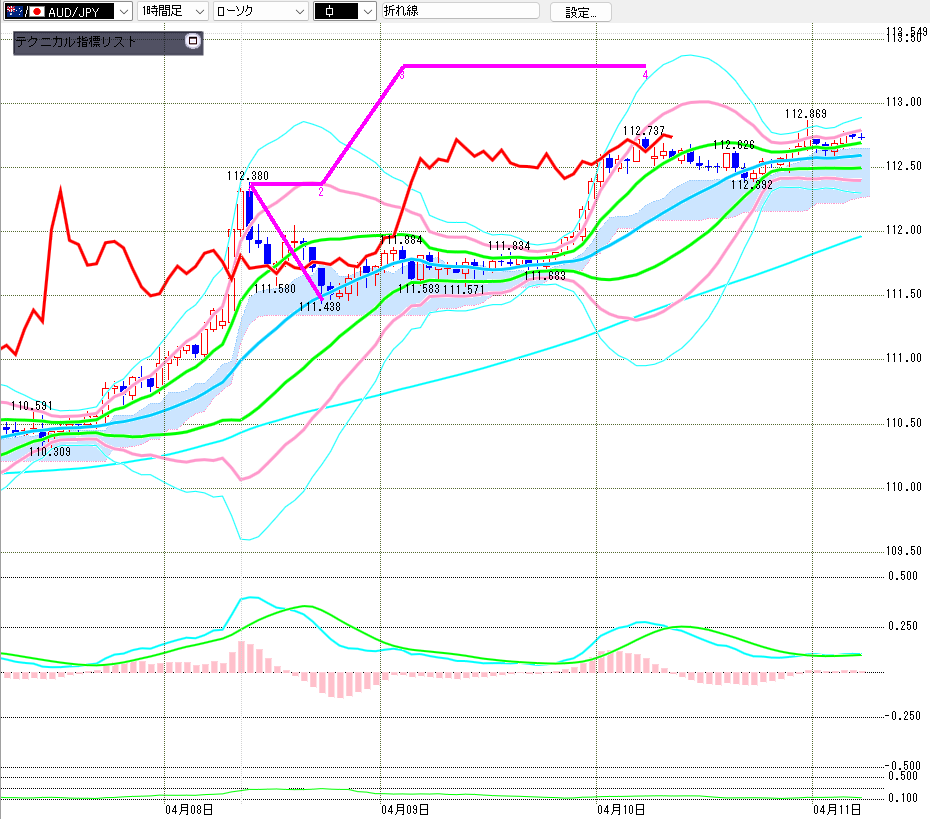The height and width of the screenshot is (819, 930).
Task: Open the 設定... settings button
Action: (580, 12)
